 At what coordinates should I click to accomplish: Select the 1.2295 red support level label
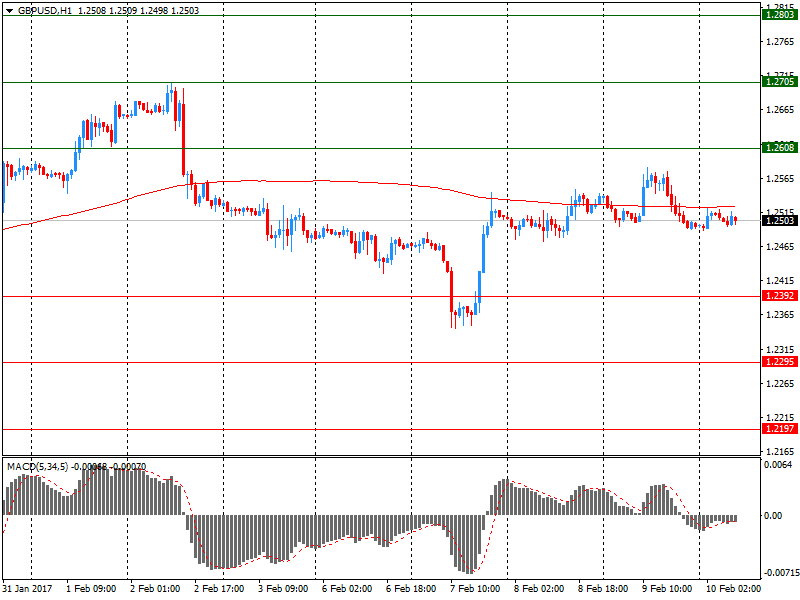click(x=780, y=362)
